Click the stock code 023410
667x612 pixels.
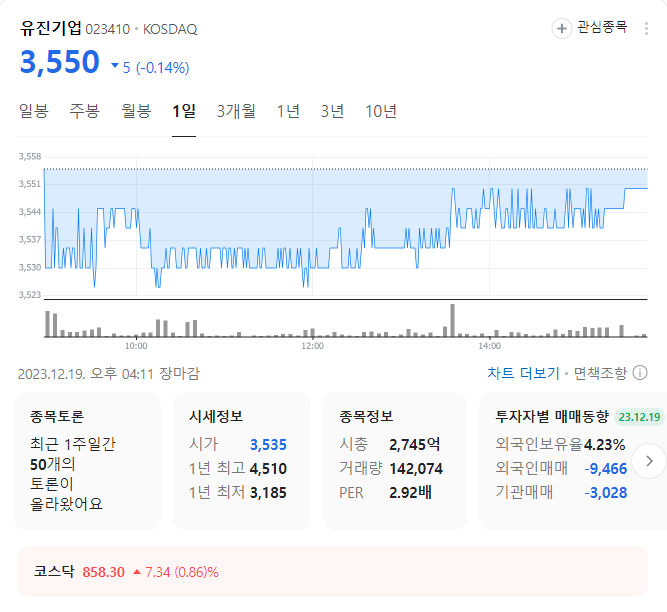coord(108,29)
